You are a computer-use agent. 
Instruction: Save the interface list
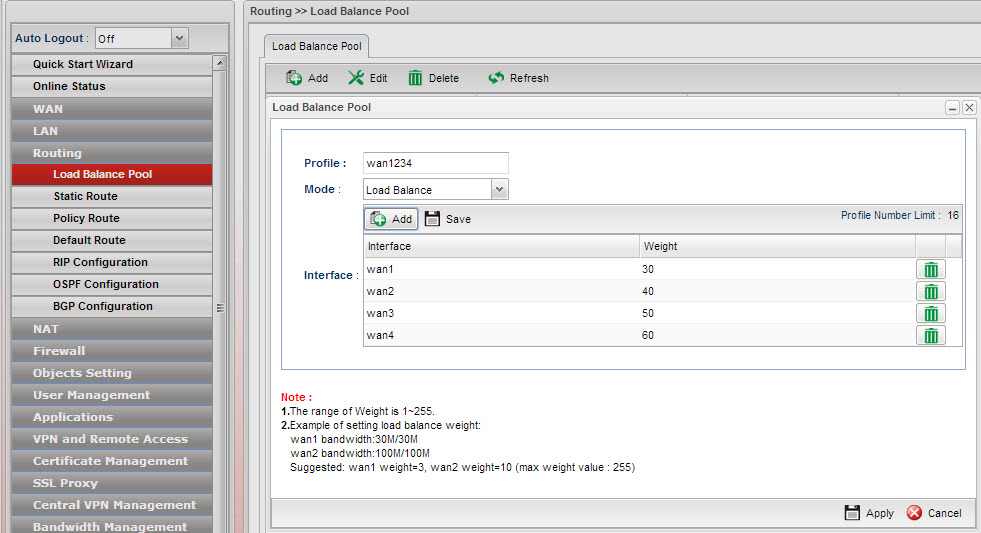[x=448, y=219]
